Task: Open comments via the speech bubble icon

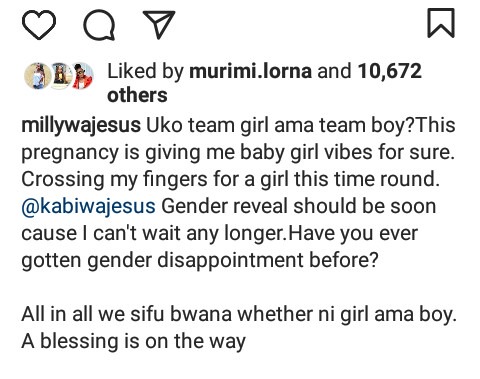Action: (99, 25)
